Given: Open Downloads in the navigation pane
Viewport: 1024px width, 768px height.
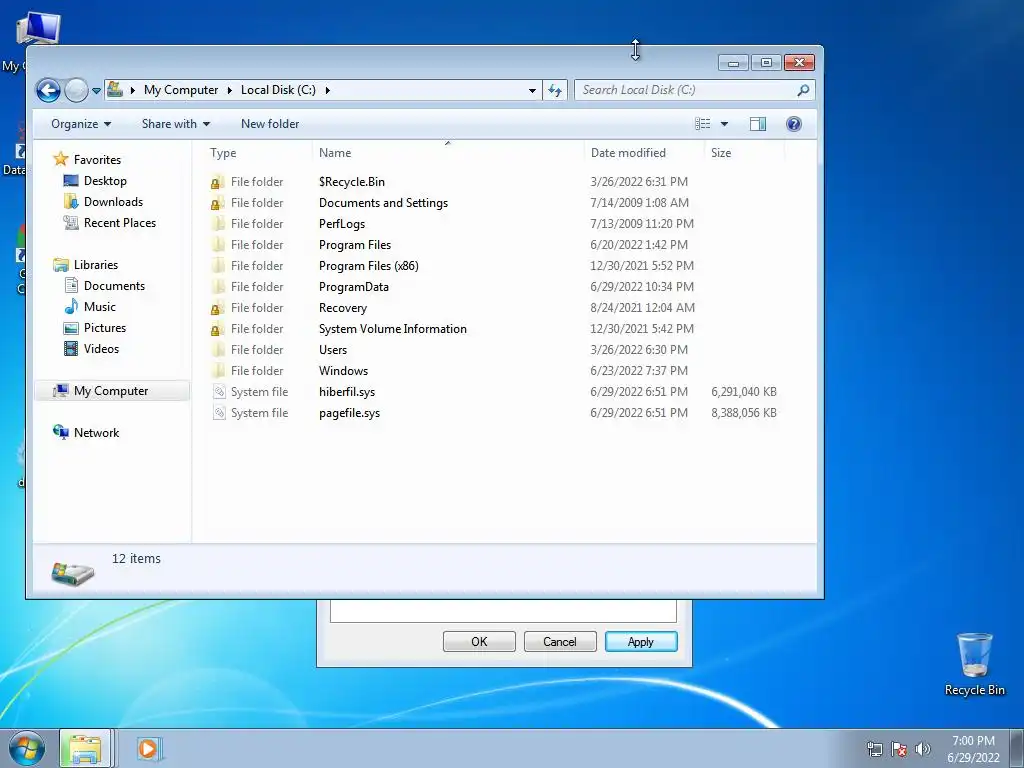Looking at the screenshot, I should [x=113, y=202].
